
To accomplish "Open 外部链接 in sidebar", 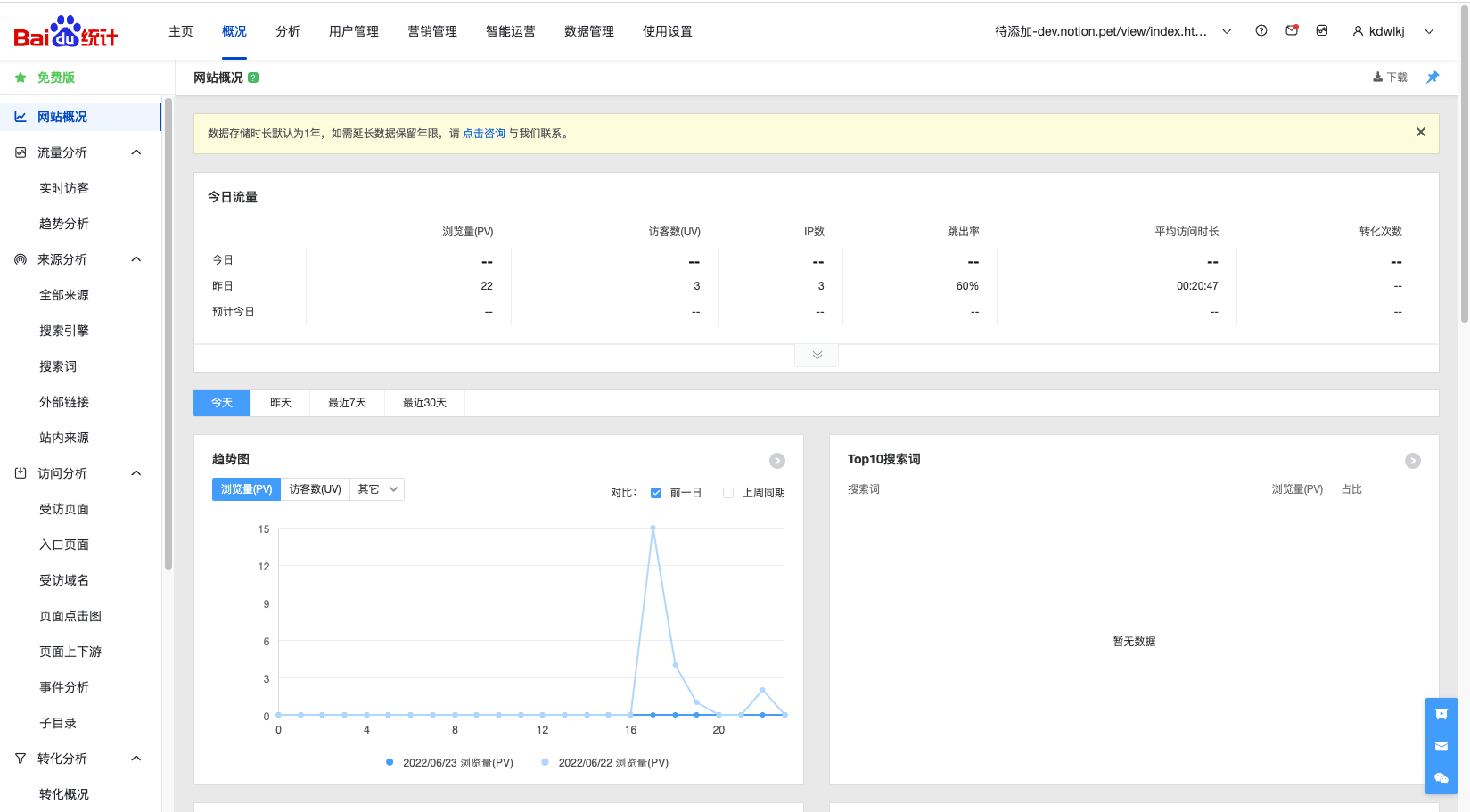I will point(64,402).
